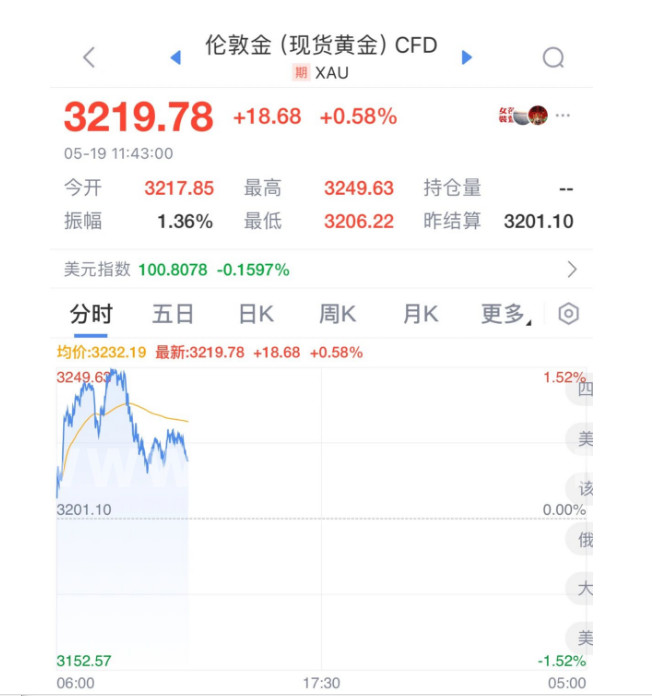
Task: Switch to the 分时 tab
Action: [x=91, y=314]
